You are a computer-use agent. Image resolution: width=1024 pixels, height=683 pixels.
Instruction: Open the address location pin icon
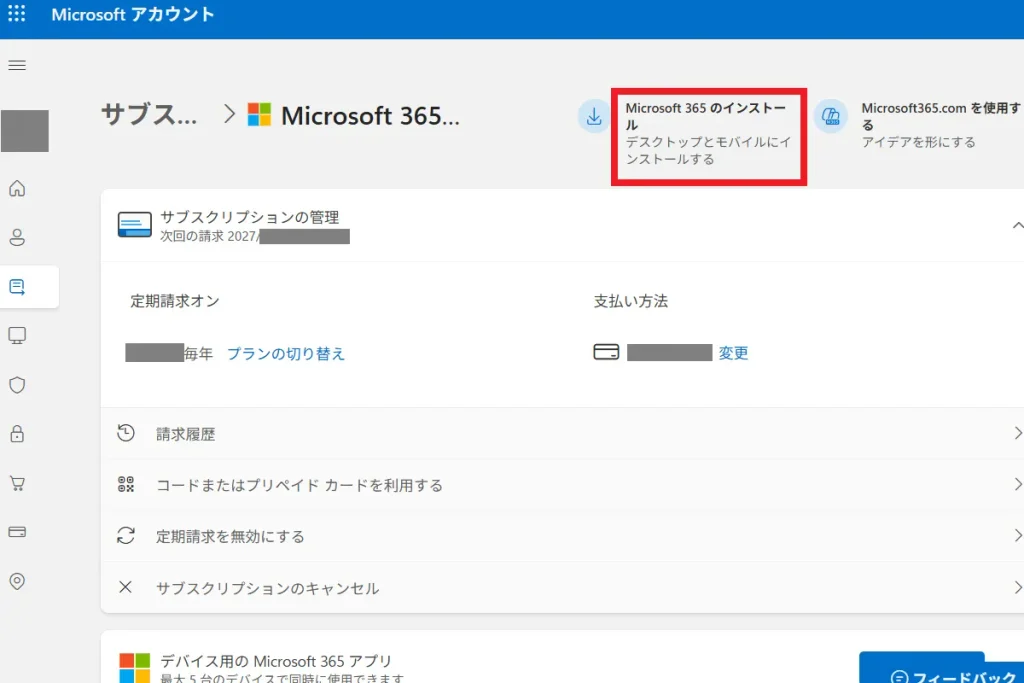click(x=17, y=581)
